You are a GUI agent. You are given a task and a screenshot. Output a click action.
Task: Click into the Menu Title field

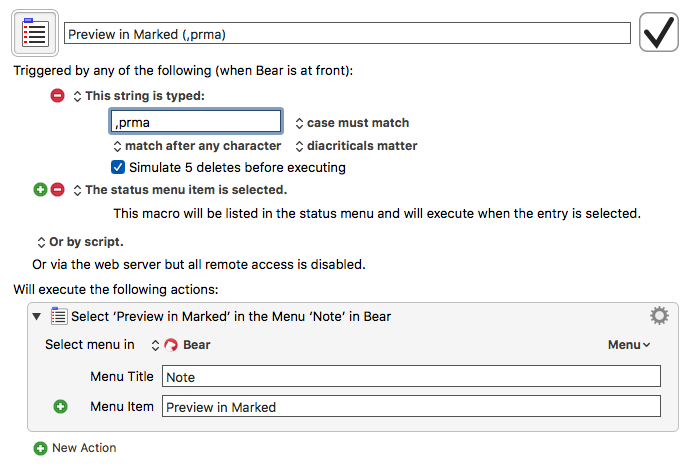(411, 377)
